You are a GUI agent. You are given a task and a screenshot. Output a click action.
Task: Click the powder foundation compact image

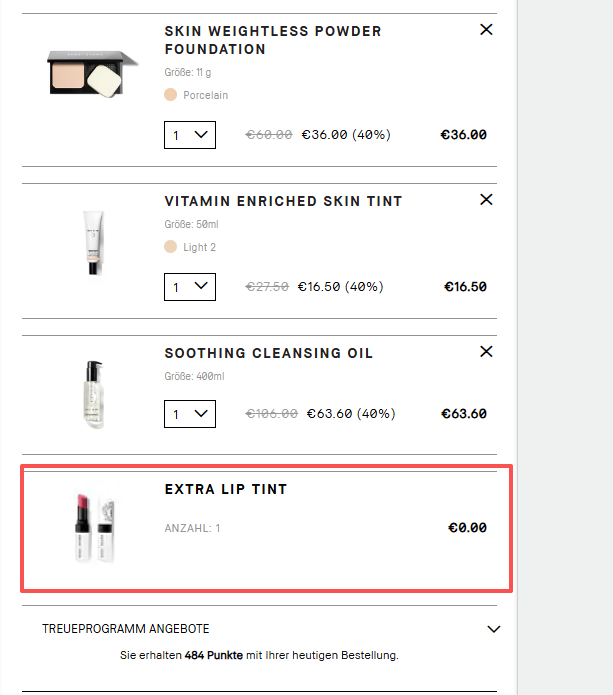click(88, 73)
